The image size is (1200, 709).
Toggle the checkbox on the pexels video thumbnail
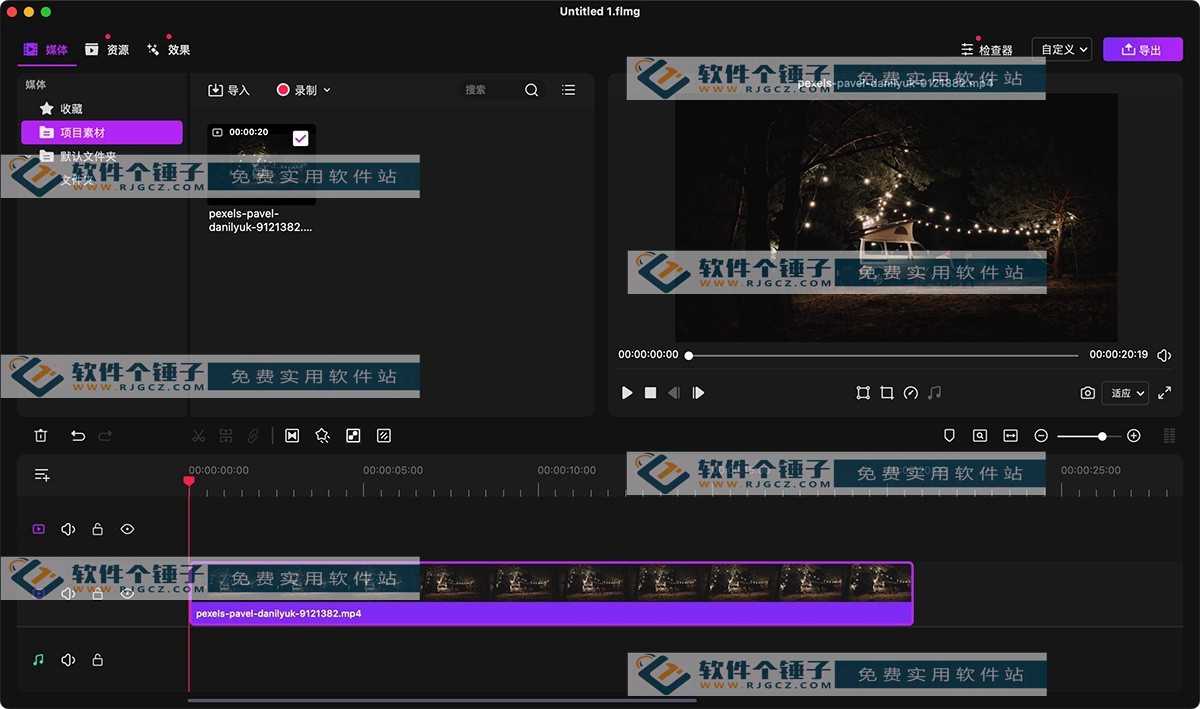pos(301,138)
